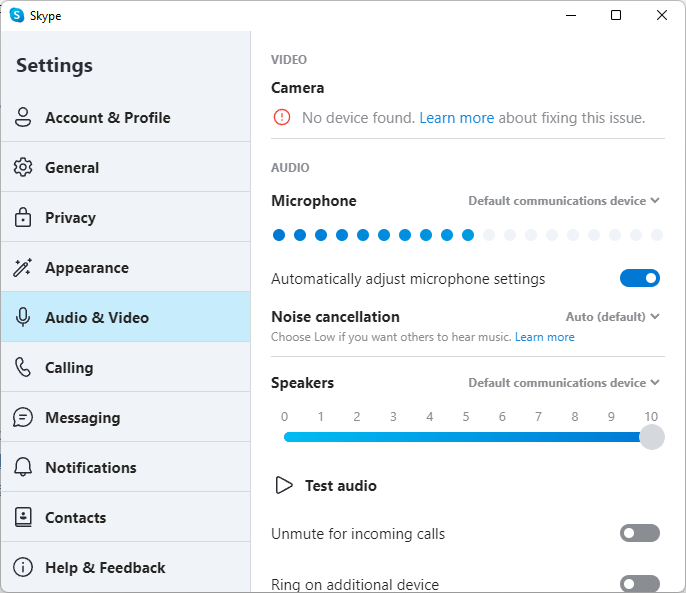Screen dimensions: 686x593
Task: Click the camera warning alert icon
Action: click(282, 117)
